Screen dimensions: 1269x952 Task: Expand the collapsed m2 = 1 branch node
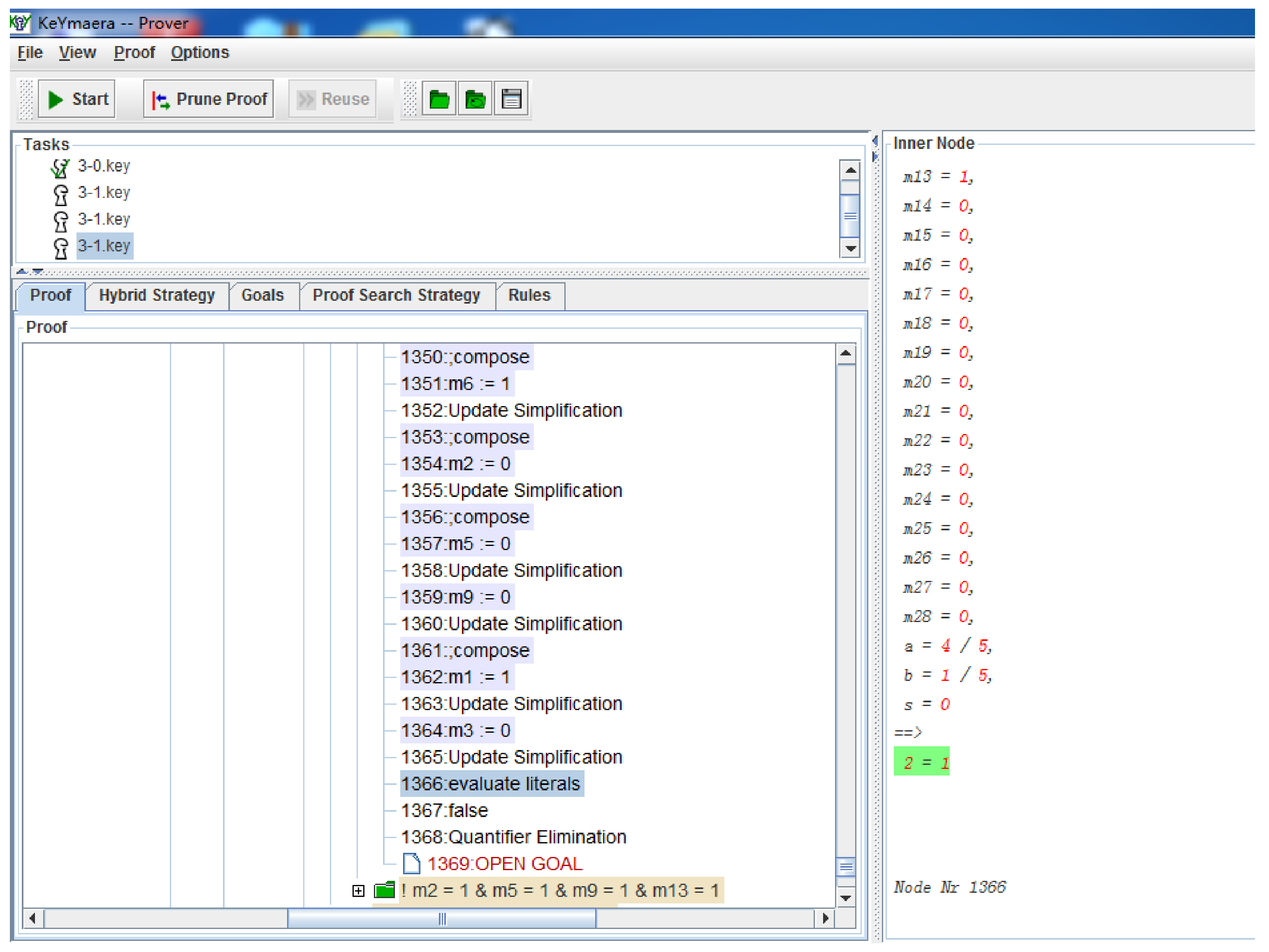358,891
